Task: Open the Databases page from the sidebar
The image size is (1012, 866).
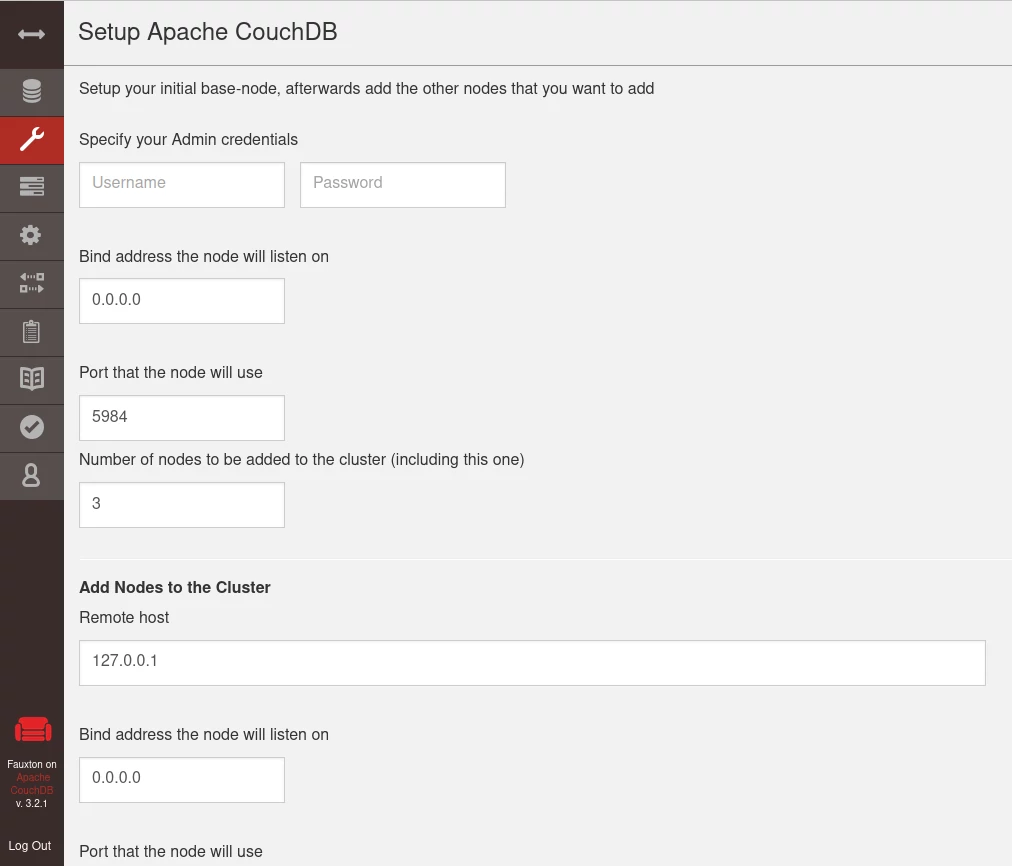Action: click(x=31, y=93)
